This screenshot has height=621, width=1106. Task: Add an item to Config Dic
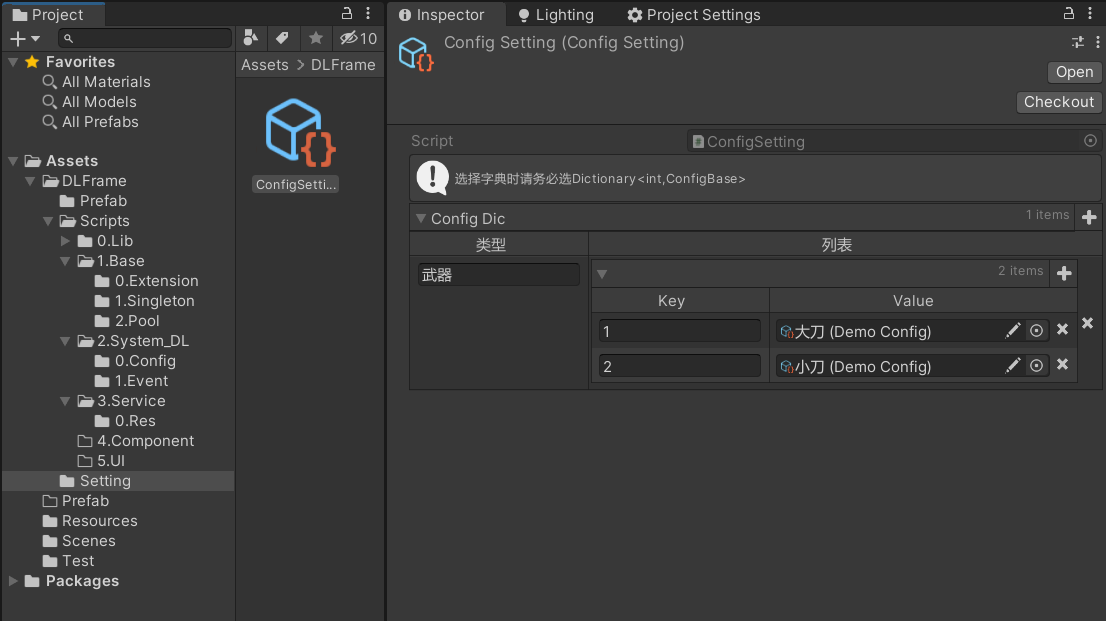point(1089,217)
